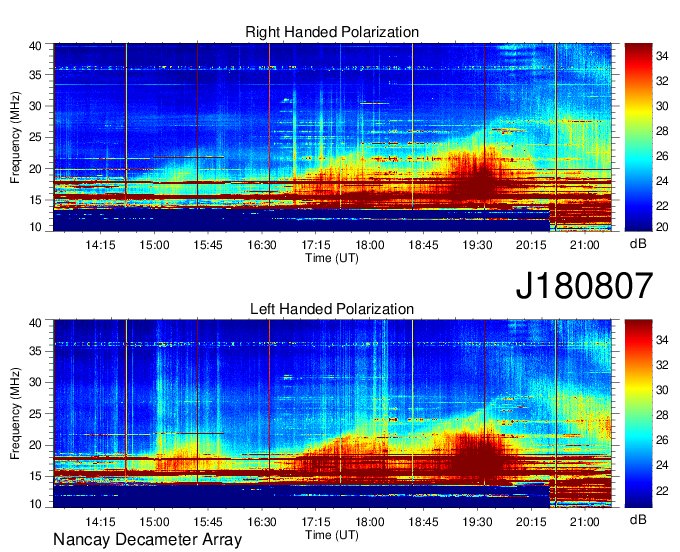Viewport: 680px width, 552px height.
Task: Click the 19:30 tick label on top plot
Action: 477,245
